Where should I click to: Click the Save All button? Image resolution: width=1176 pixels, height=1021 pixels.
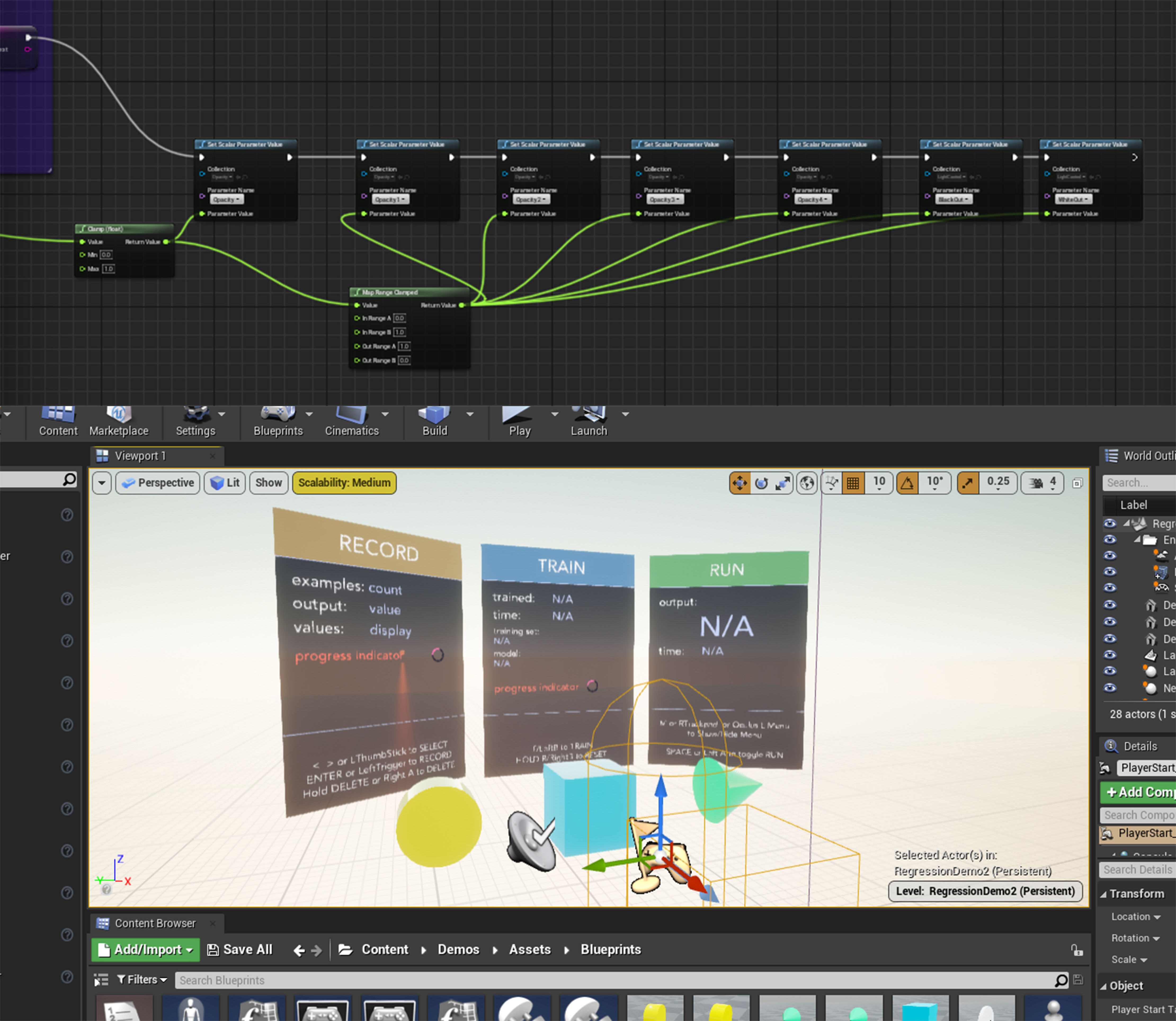point(240,949)
